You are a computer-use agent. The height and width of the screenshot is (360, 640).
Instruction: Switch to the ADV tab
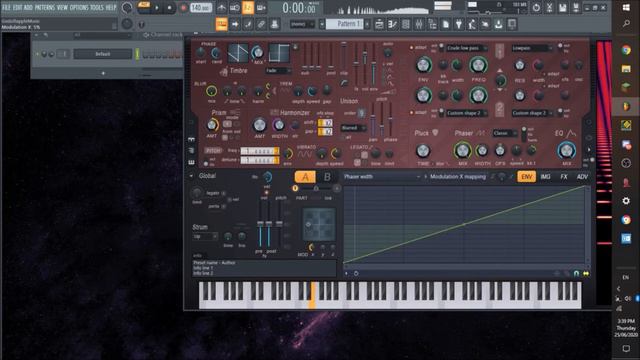click(582, 177)
